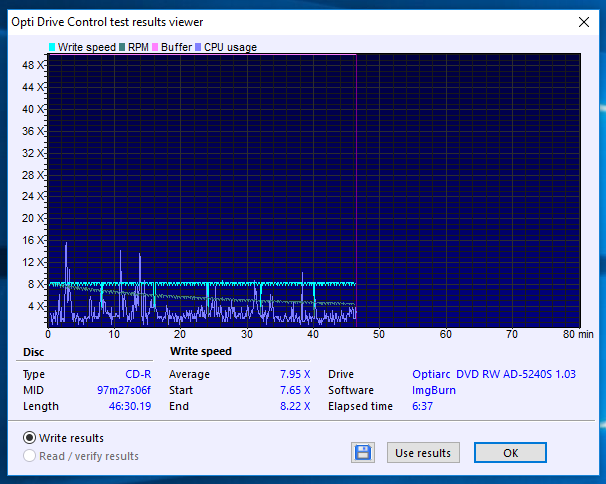Viewport: 606px width, 484px height.
Task: Click the cyan Write speed legend swatch
Action: (x=52, y=47)
